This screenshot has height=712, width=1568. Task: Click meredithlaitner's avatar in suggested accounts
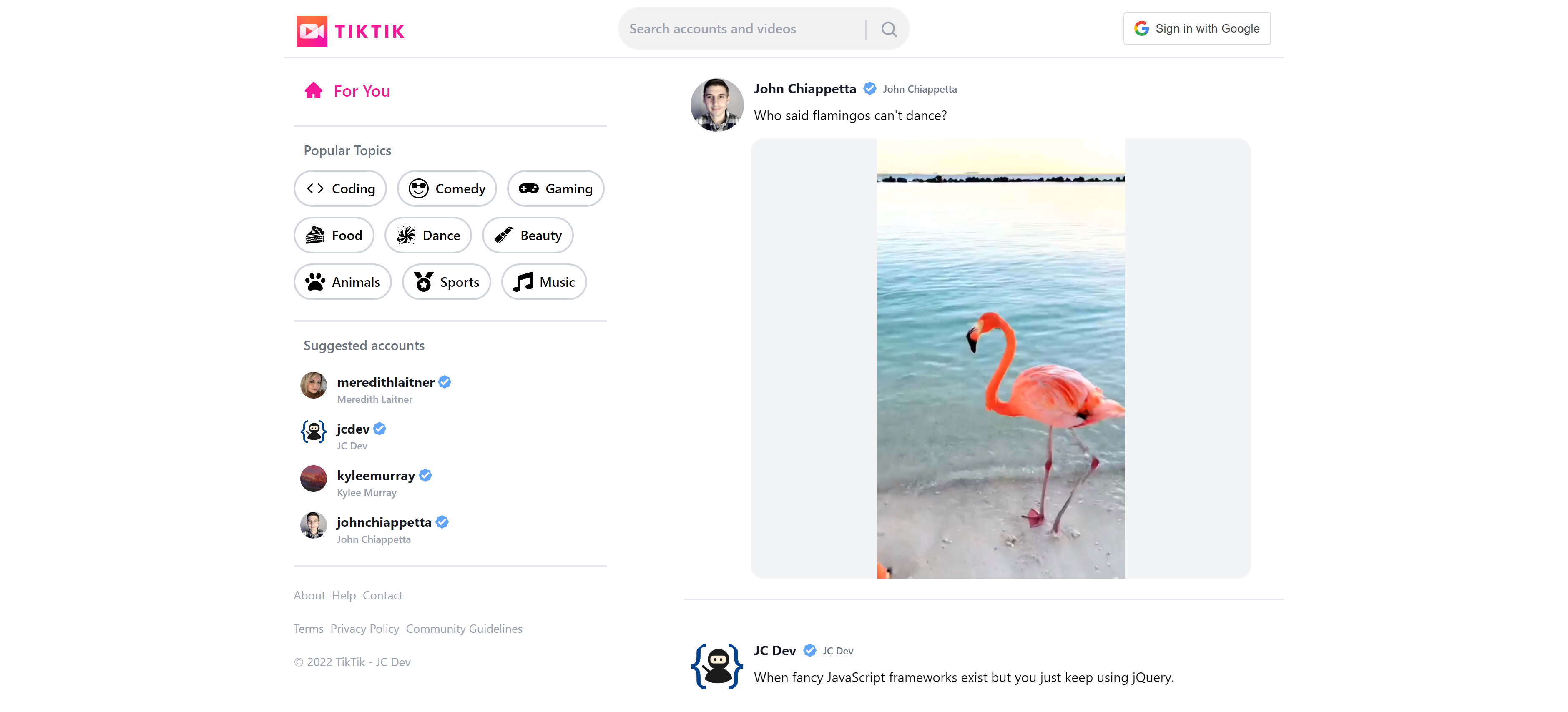[x=314, y=385]
